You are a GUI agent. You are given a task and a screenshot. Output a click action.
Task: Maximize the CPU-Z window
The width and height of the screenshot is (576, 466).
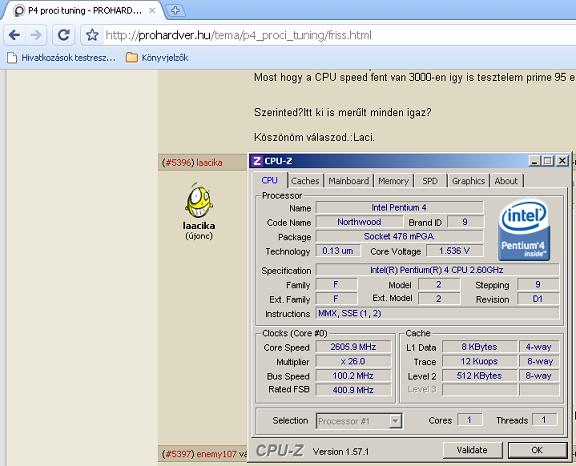point(548,161)
